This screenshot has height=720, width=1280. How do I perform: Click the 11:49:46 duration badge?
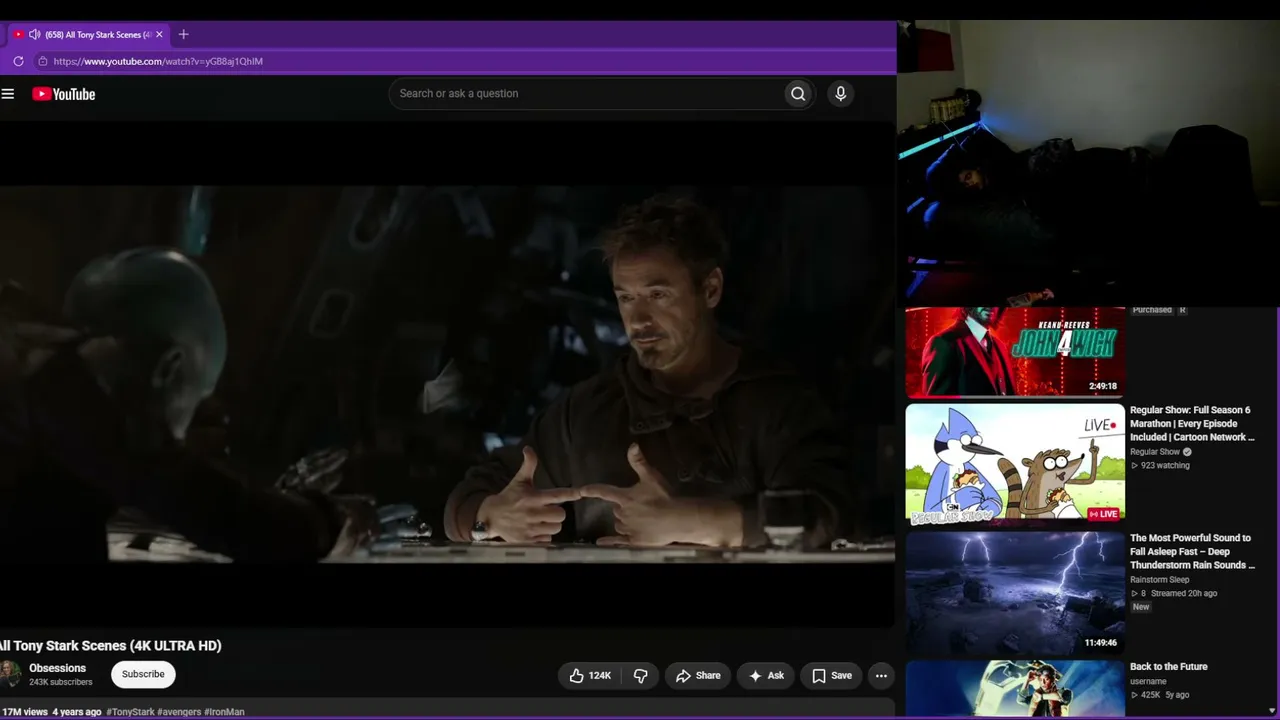pos(1101,643)
